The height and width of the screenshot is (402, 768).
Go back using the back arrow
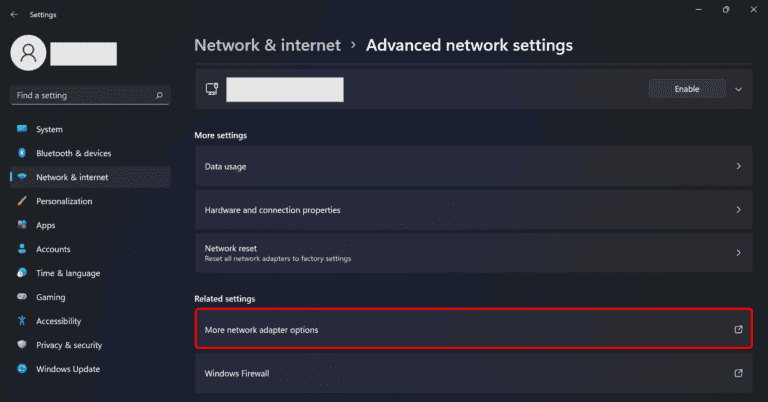13,15
